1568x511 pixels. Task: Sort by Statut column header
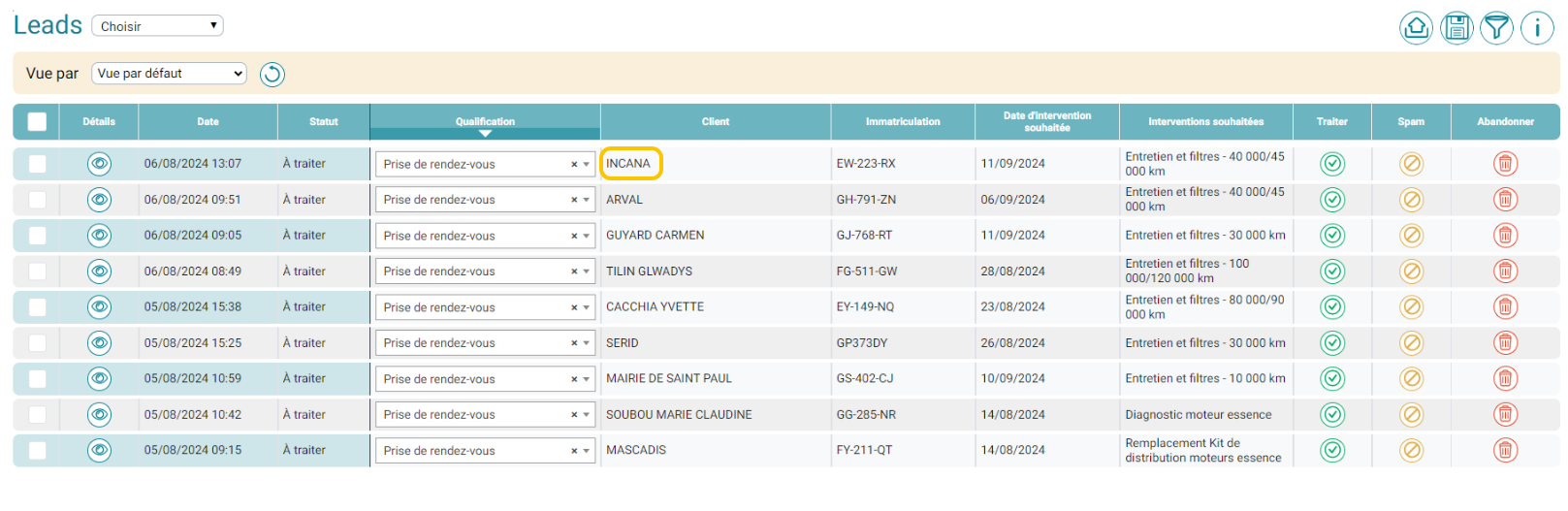[324, 122]
